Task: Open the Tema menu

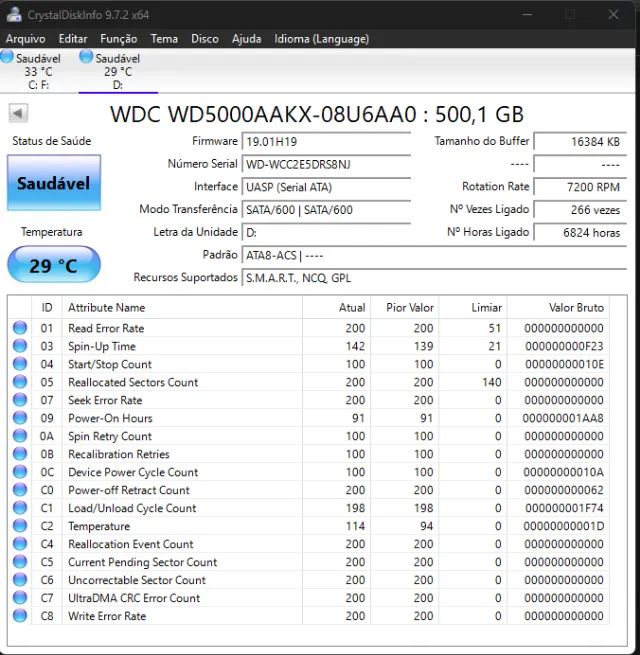Action: pos(164,39)
